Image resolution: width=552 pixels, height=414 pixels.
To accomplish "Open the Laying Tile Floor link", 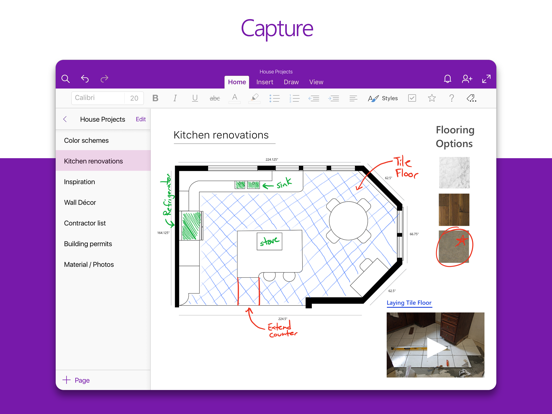I will coord(409,303).
